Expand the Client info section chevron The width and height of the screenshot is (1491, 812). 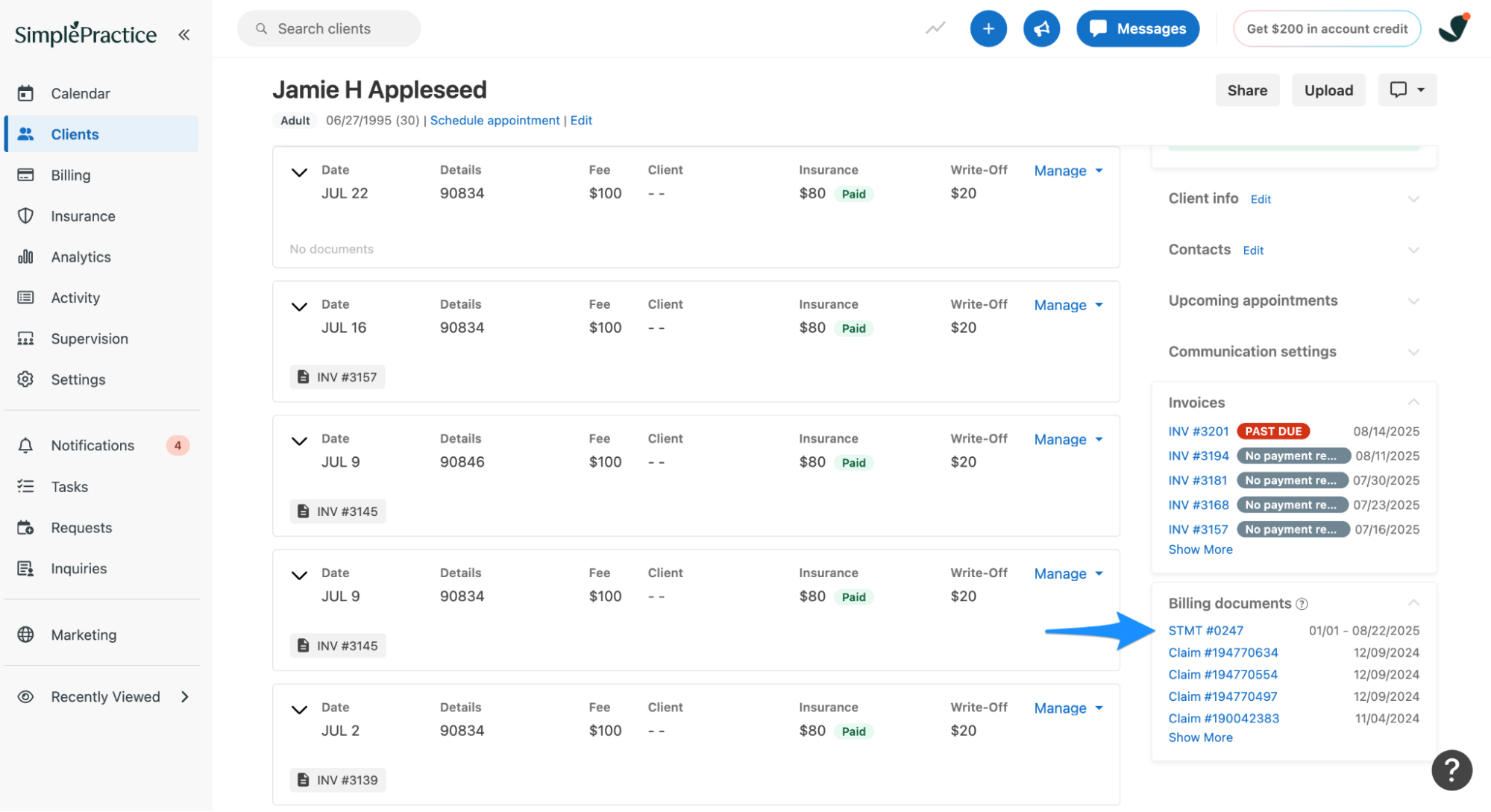tap(1413, 199)
